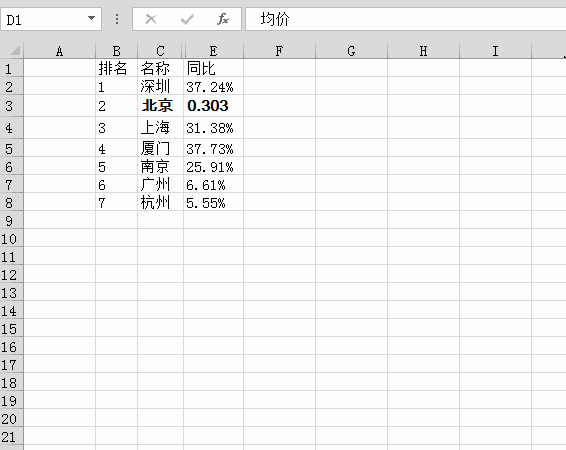The height and width of the screenshot is (450, 566).
Task: Select row 21 header
Action: pos(12,436)
